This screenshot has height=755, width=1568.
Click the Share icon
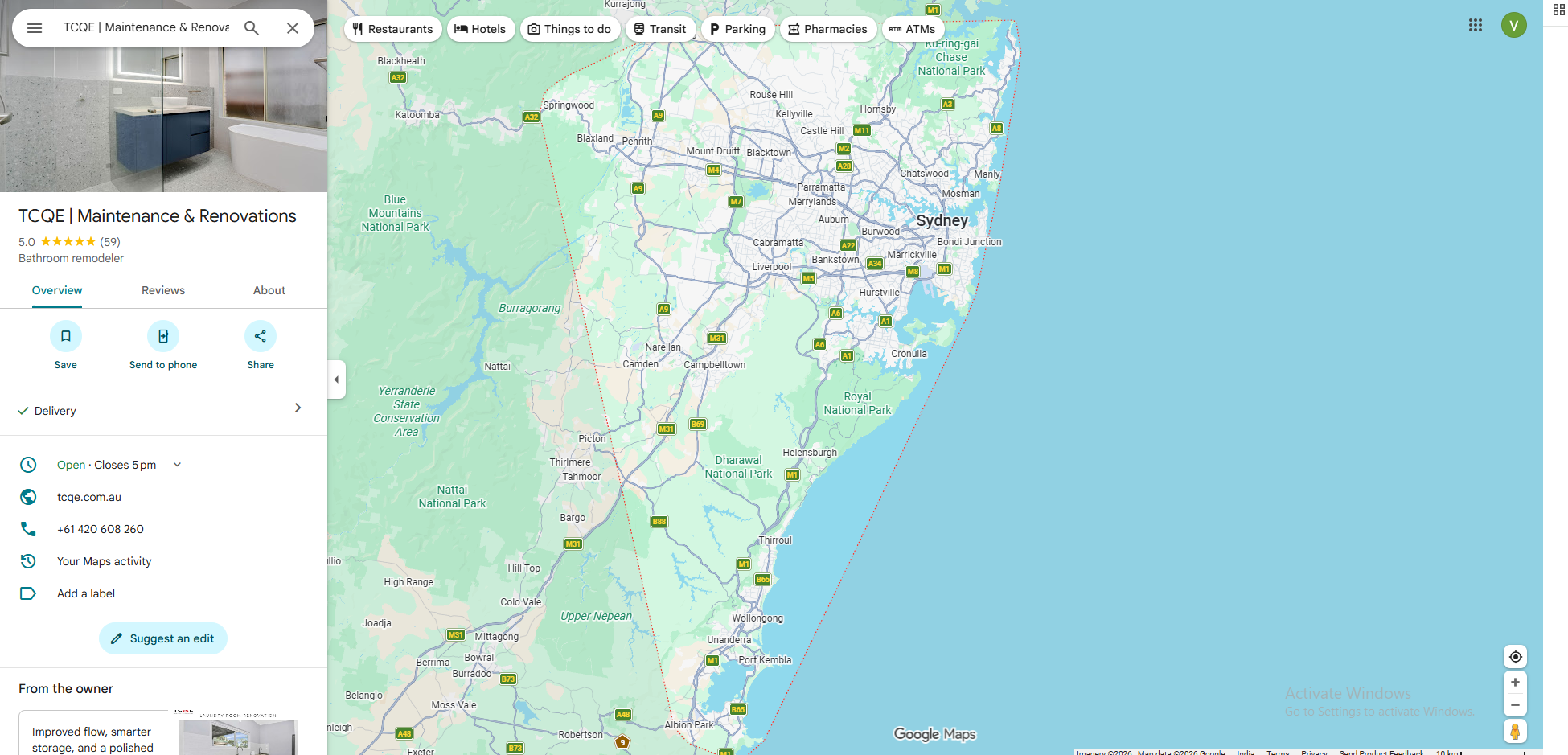click(261, 336)
